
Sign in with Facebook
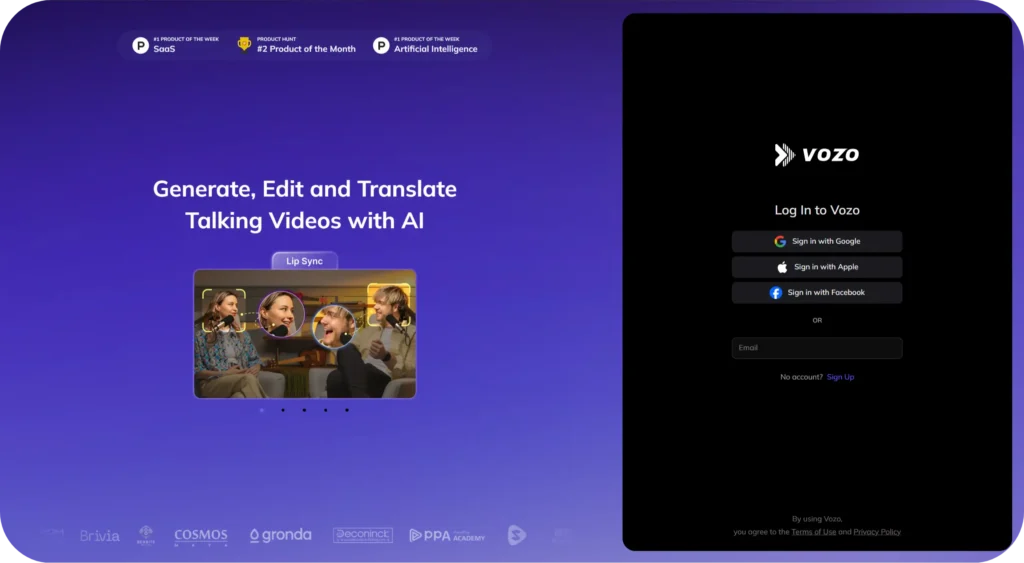(x=816, y=293)
